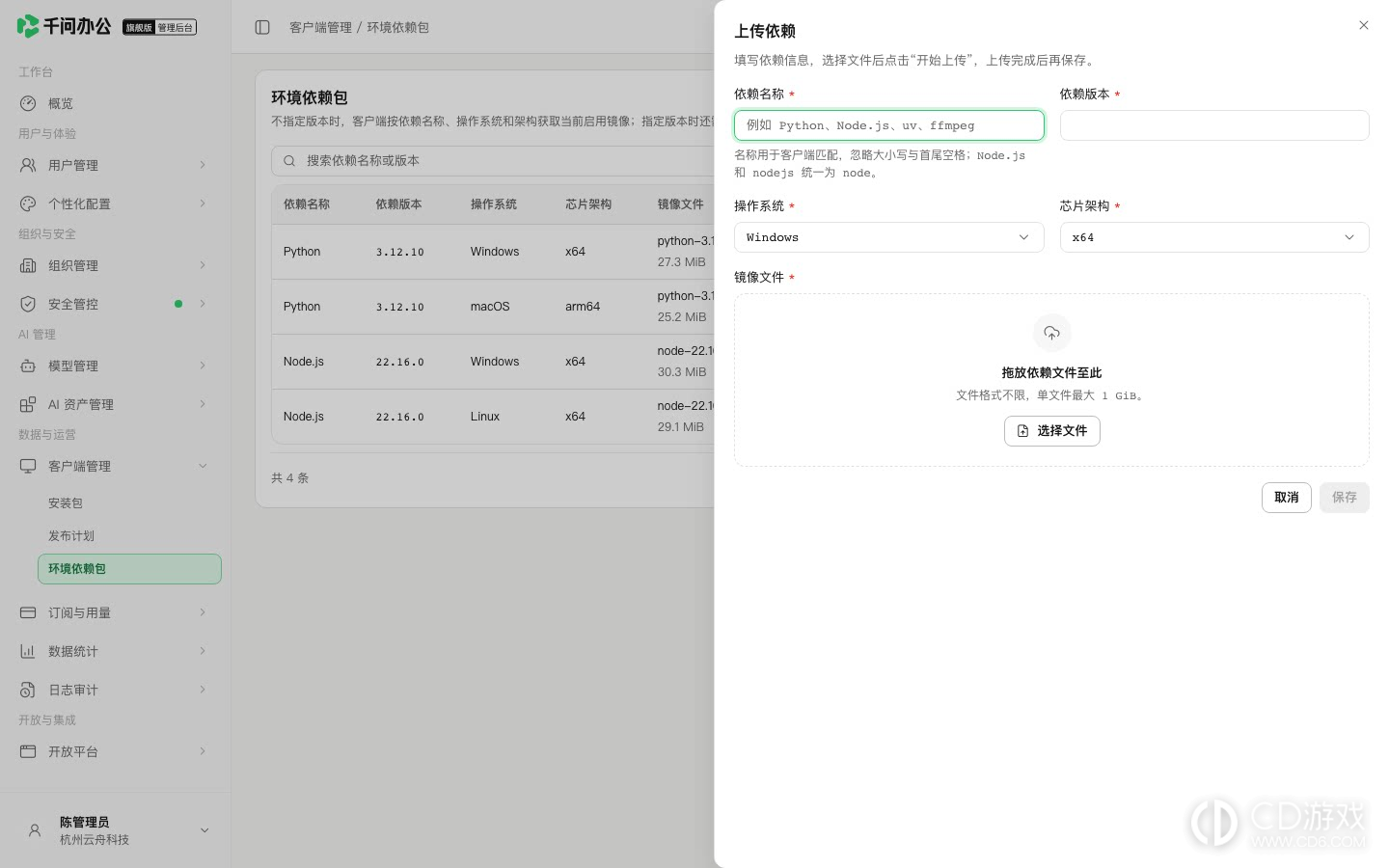Expand the 开放平台 submenu chevron

pos(203,751)
